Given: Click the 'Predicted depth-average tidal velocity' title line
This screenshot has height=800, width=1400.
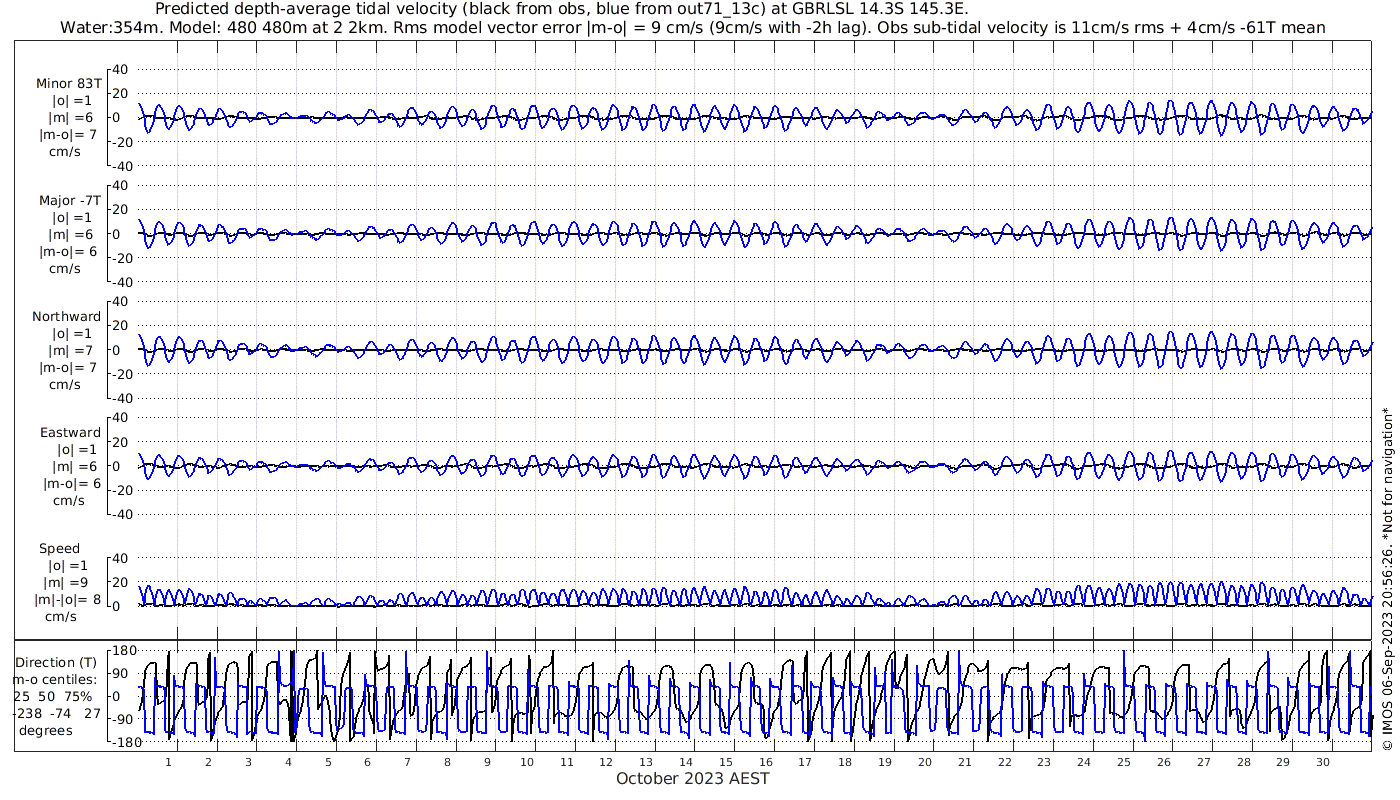Looking at the screenshot, I should [562, 9].
